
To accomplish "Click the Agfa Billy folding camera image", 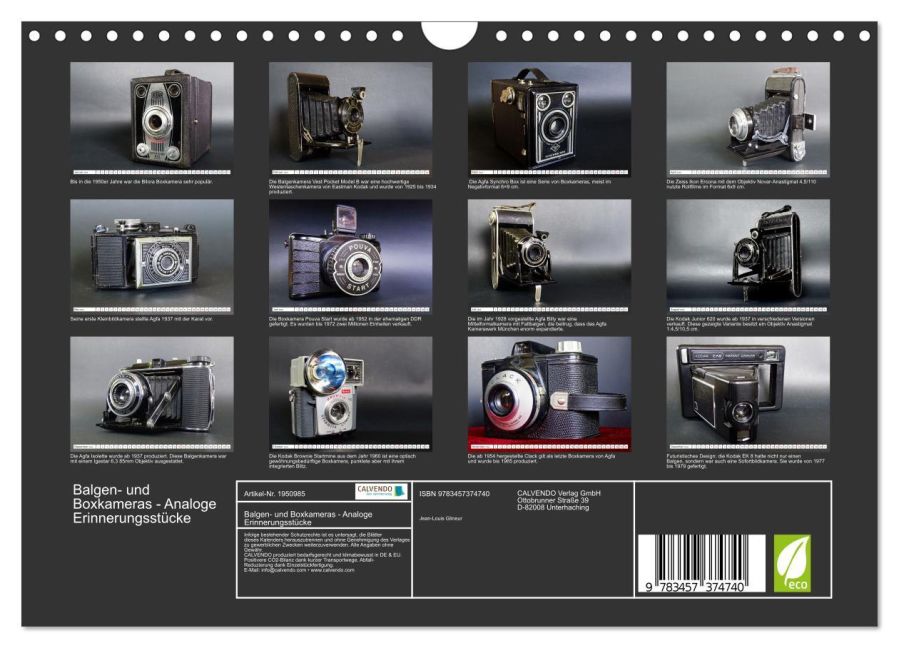I will [x=549, y=256].
